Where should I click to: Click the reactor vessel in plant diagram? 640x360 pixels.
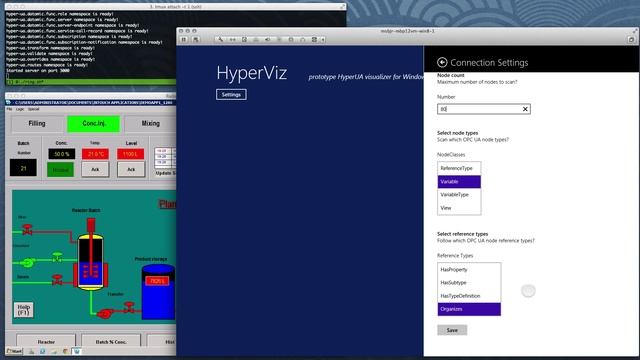tap(91, 261)
